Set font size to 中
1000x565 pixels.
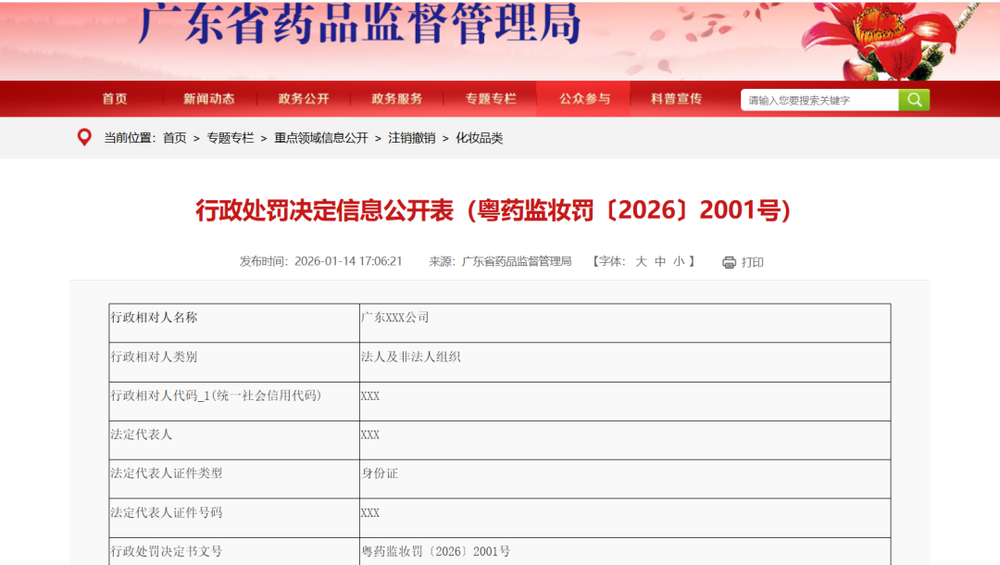pos(660,261)
